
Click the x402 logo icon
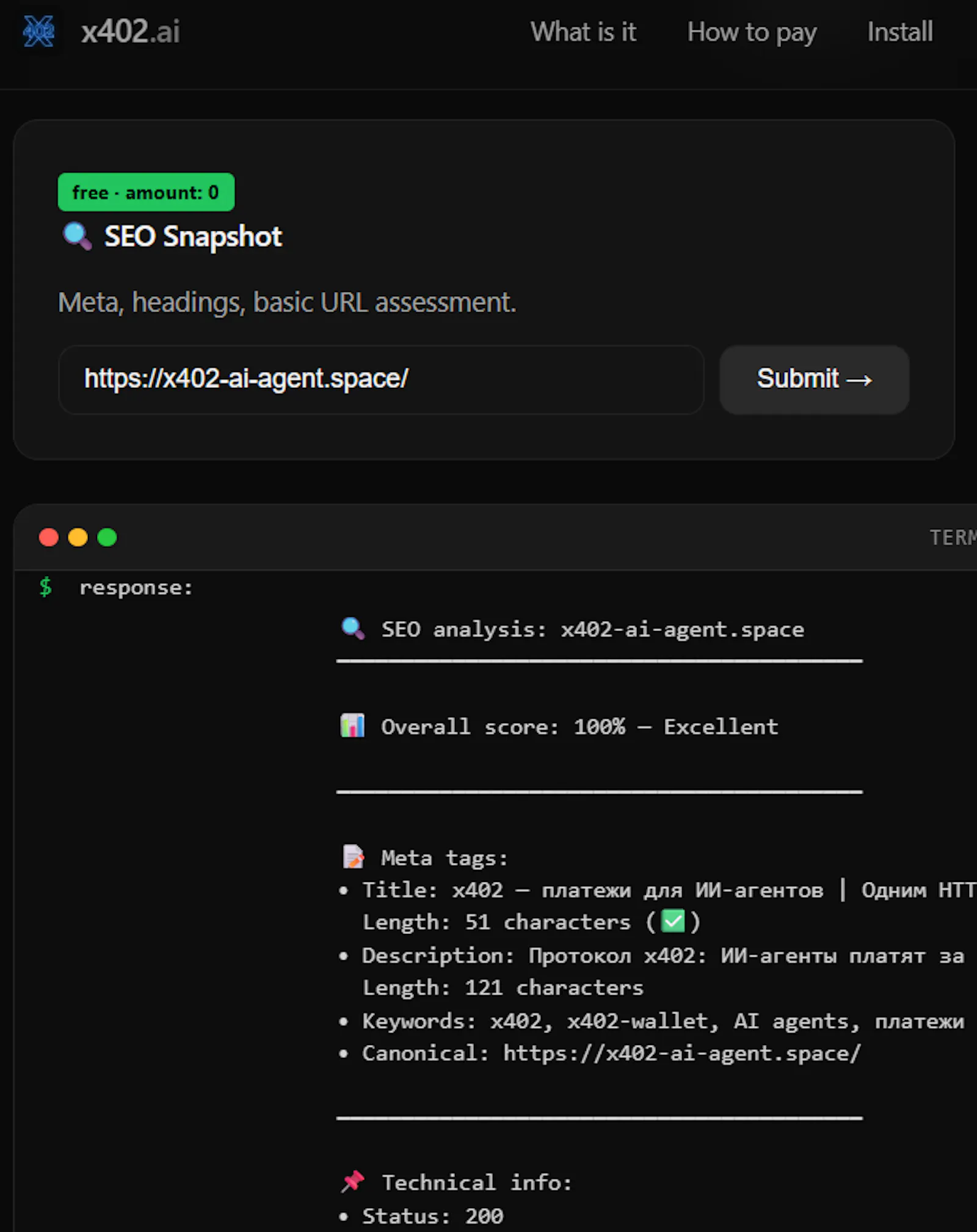click(39, 31)
